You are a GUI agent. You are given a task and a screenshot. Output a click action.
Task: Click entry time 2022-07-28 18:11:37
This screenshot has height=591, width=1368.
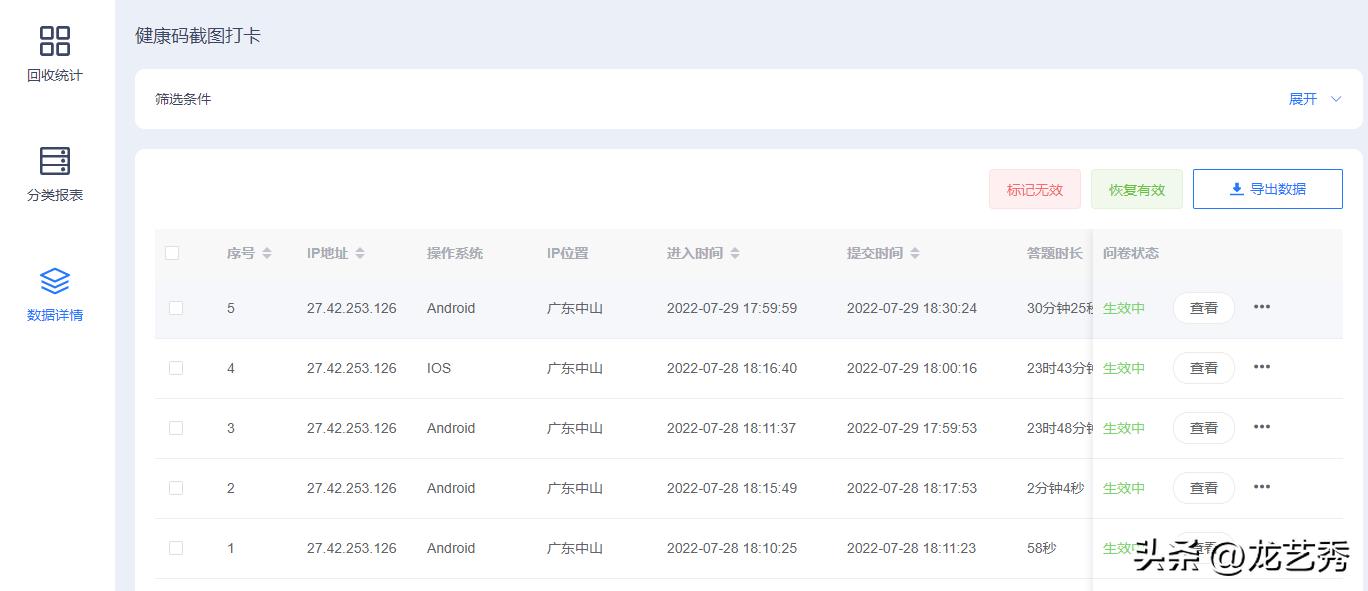click(x=732, y=428)
